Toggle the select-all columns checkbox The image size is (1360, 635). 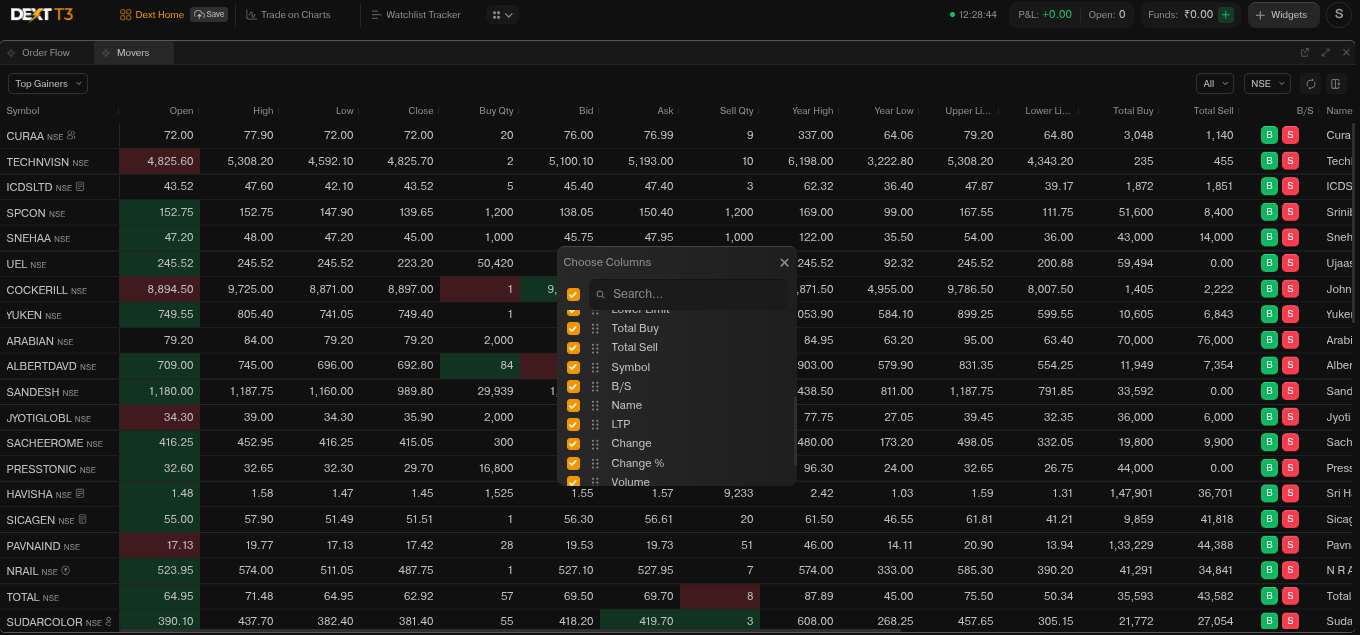coord(573,294)
